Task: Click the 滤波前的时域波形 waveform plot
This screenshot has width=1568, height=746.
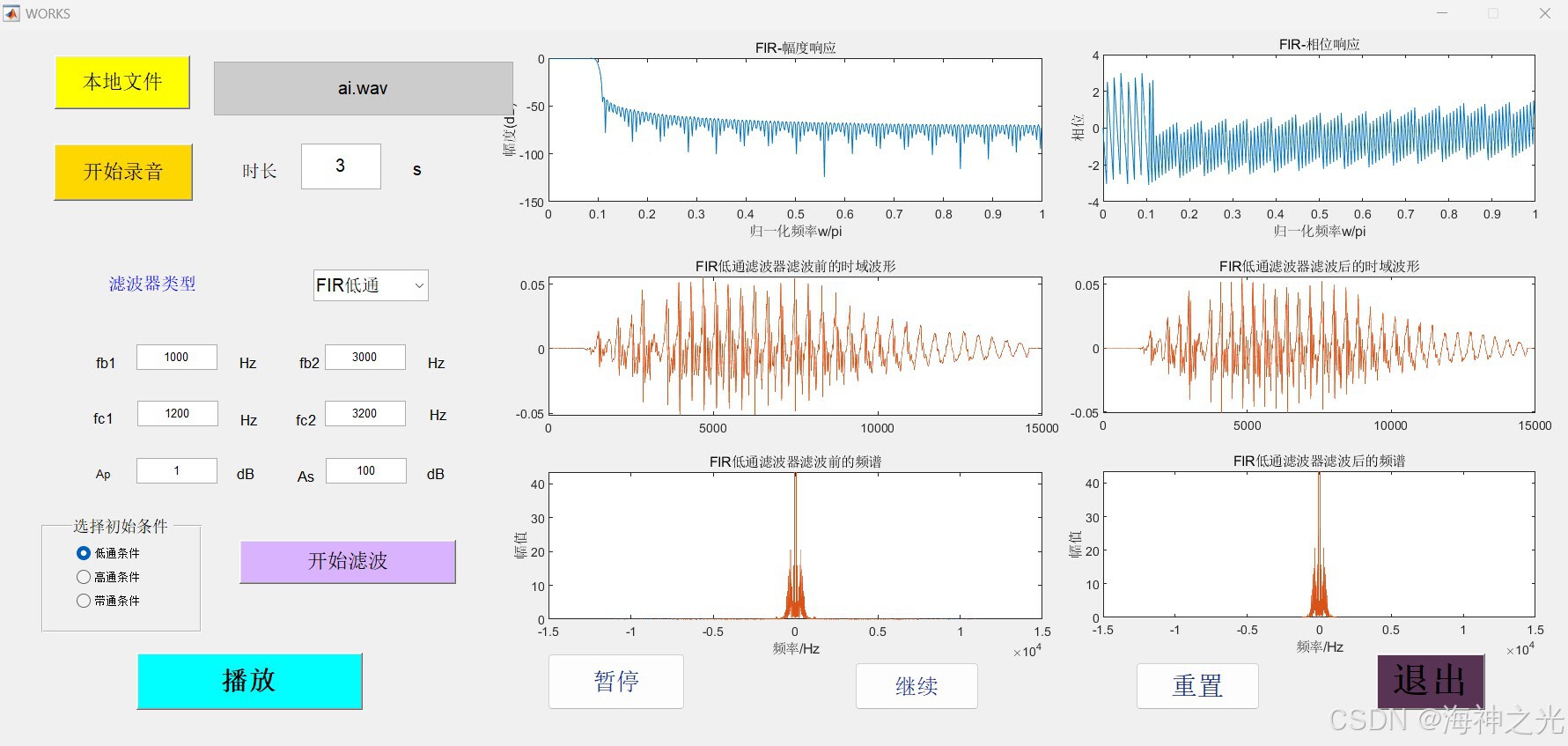Action: click(x=795, y=346)
